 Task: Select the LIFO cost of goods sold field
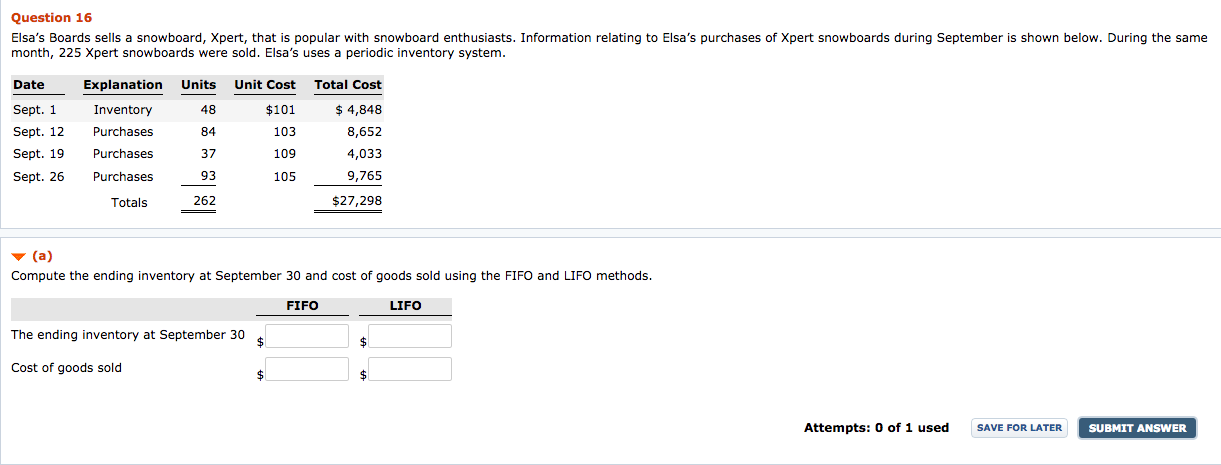pos(410,369)
